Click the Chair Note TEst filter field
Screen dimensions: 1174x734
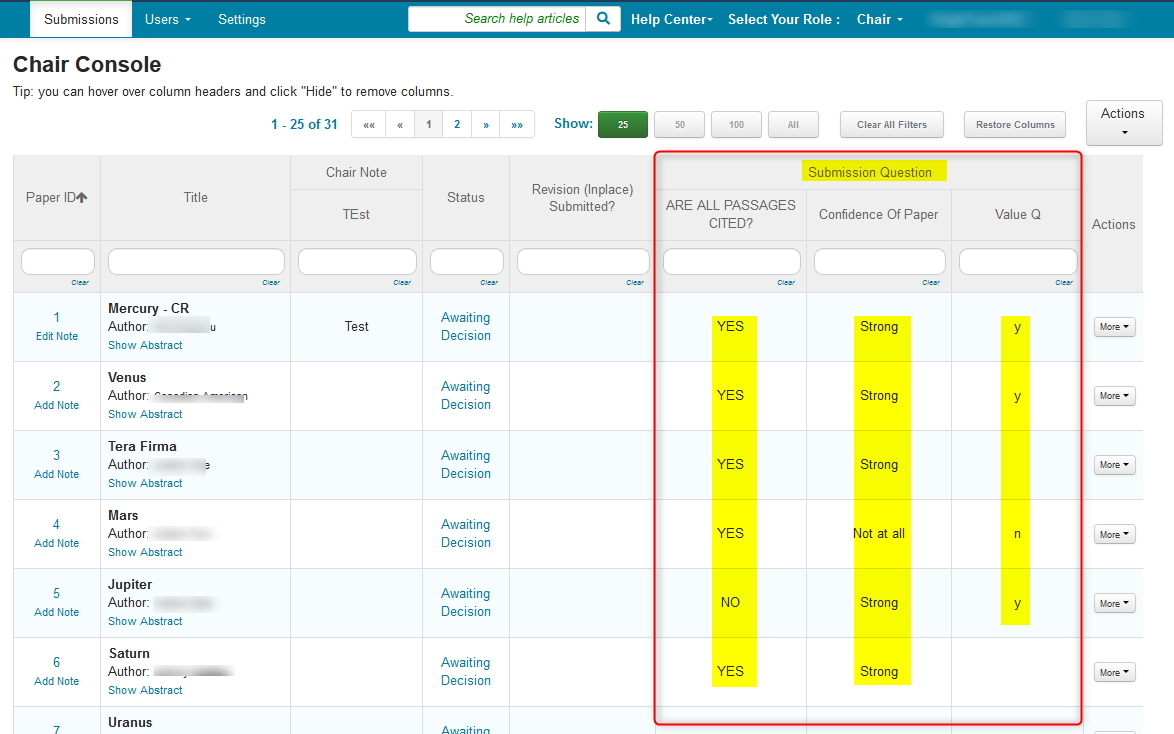357,261
